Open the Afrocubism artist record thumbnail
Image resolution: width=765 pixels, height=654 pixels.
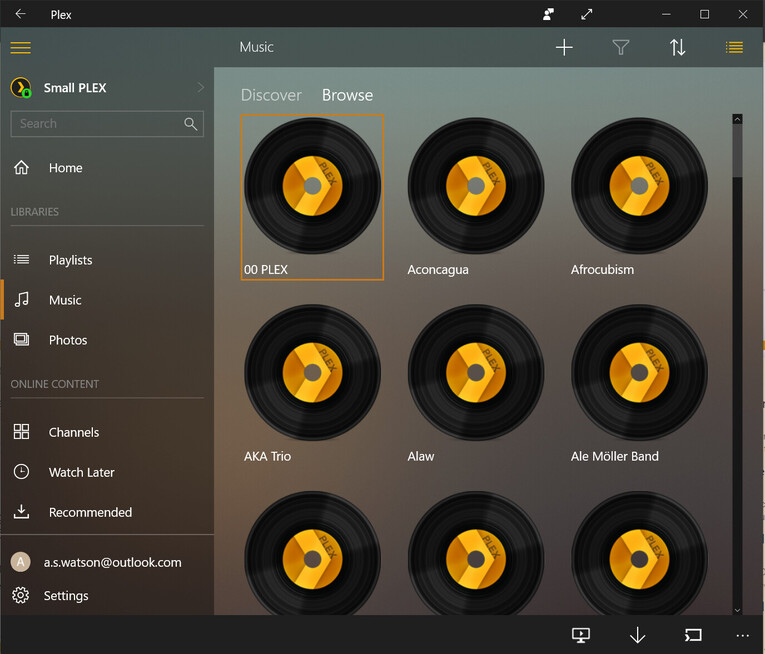point(639,185)
